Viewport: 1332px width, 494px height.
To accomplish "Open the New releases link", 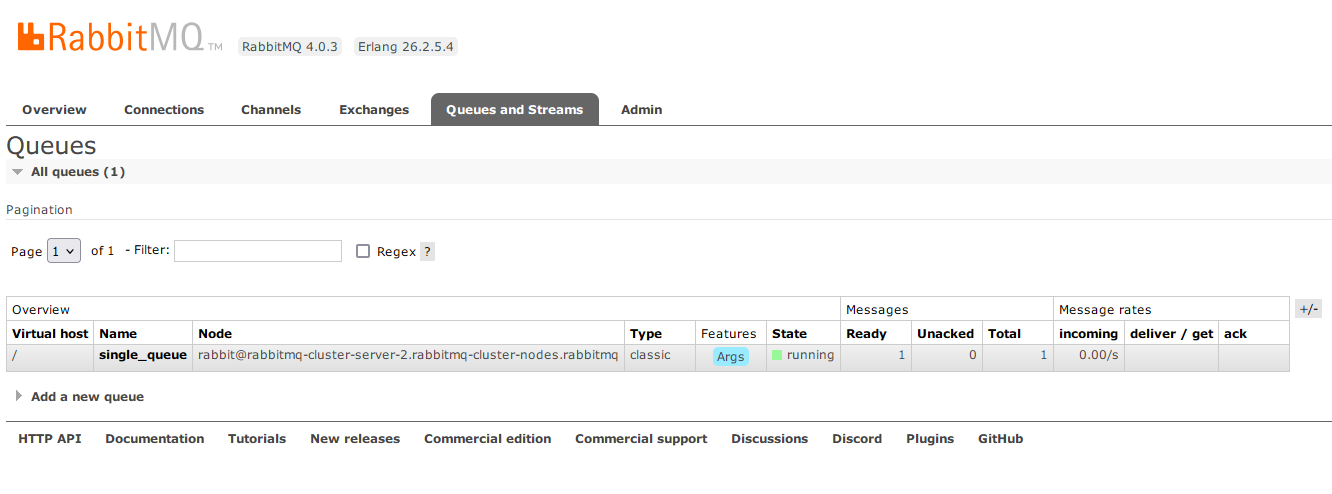I will [x=355, y=439].
